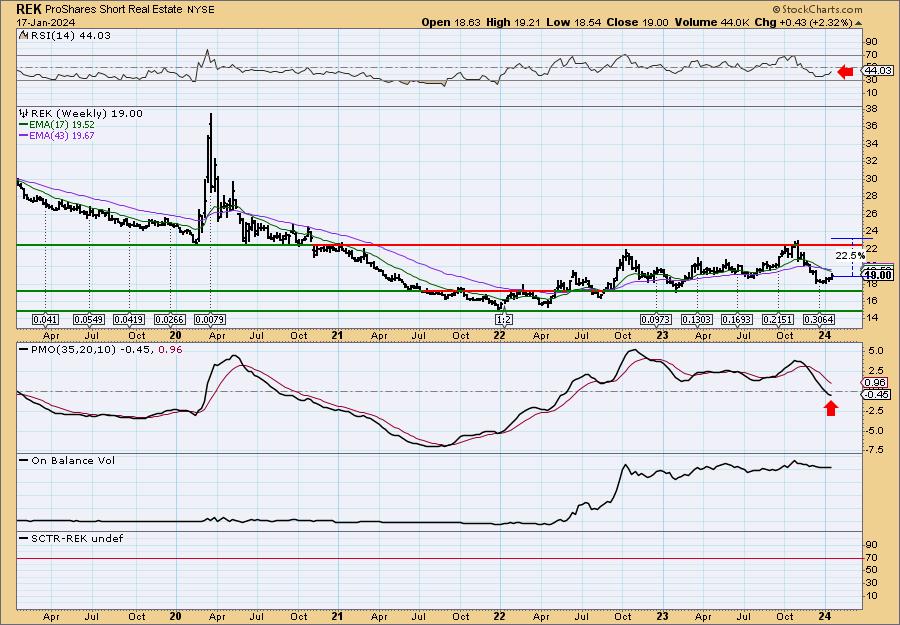Click the EMA(43) 19.67 legend text
The image size is (900, 625).
tap(62, 136)
